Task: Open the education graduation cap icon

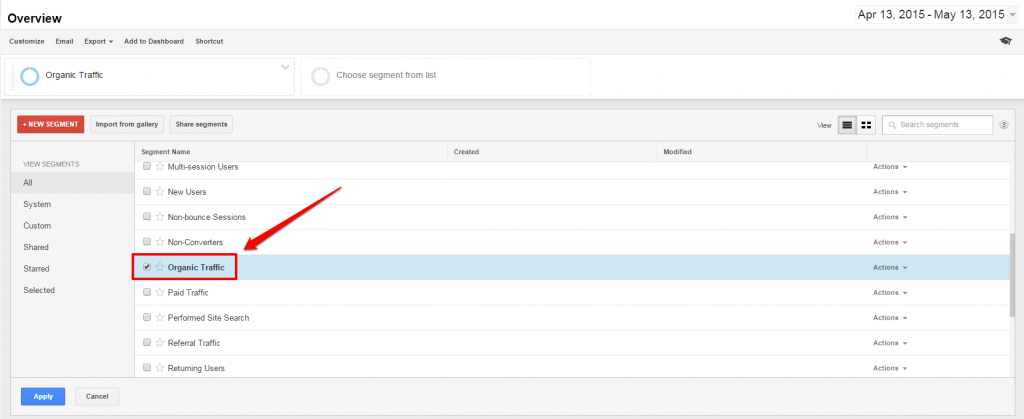Action: 1005,41
